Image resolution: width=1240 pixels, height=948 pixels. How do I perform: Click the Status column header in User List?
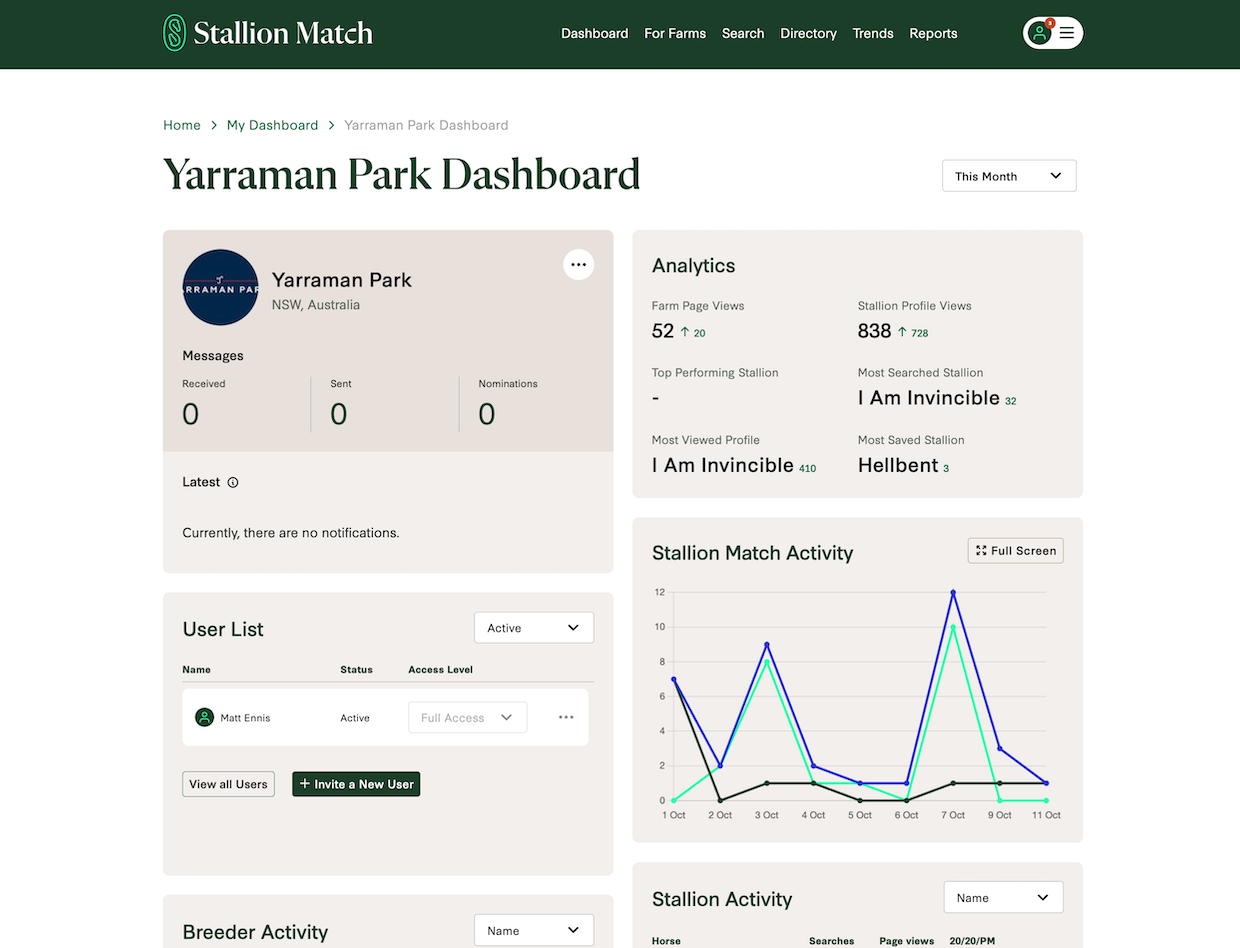[x=356, y=670]
